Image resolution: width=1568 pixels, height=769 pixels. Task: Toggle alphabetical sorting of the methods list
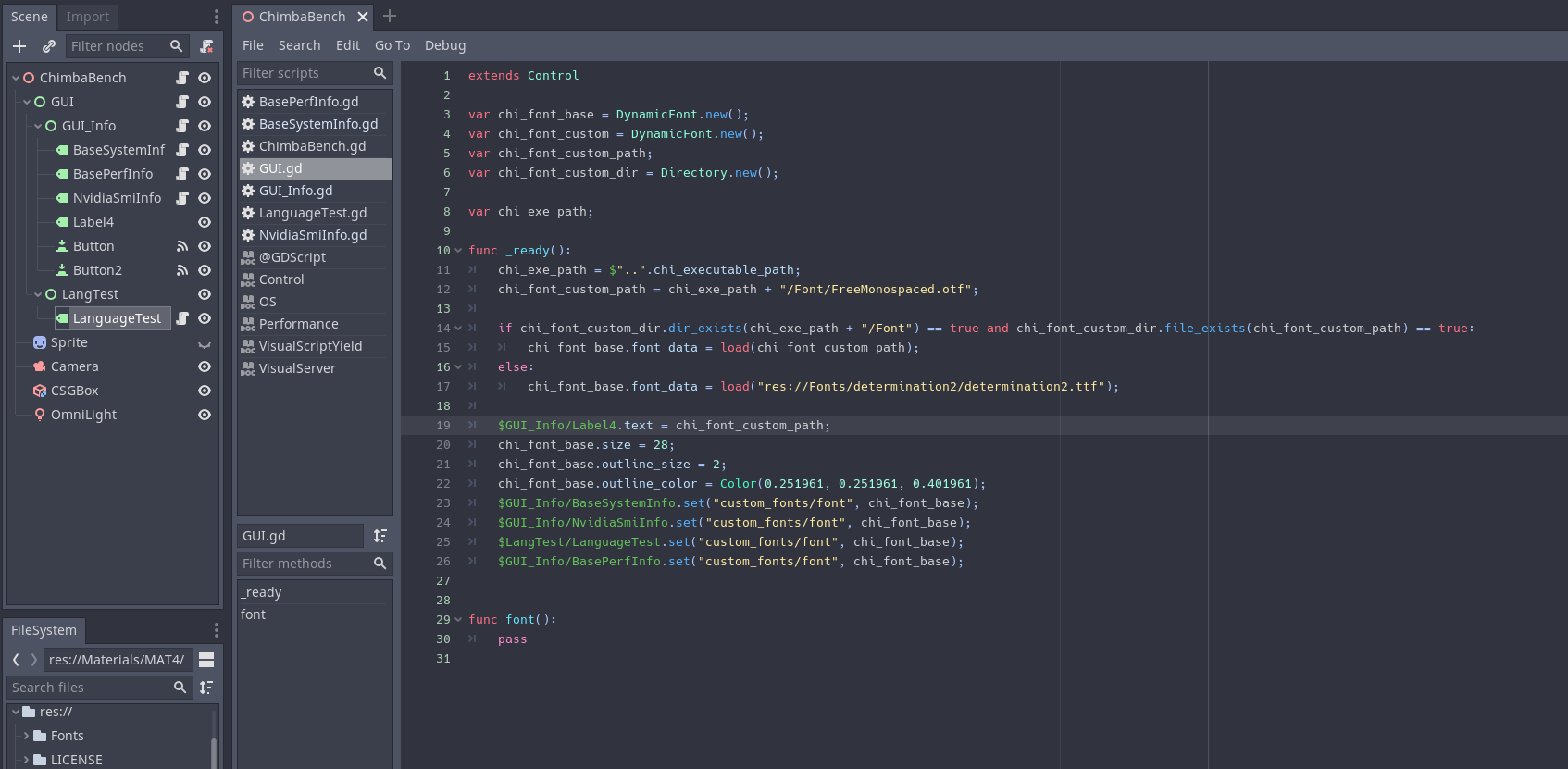pos(380,536)
